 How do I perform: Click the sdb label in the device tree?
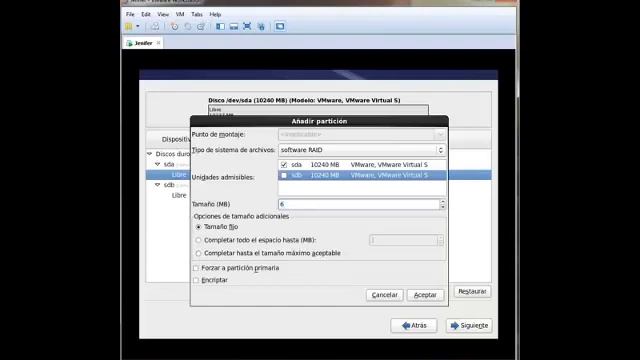[169, 185]
